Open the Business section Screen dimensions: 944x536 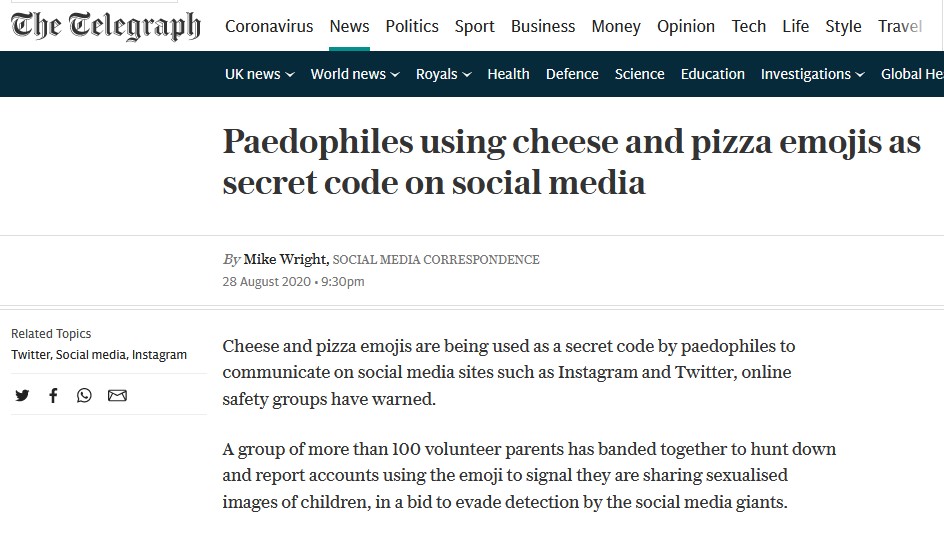click(x=543, y=27)
